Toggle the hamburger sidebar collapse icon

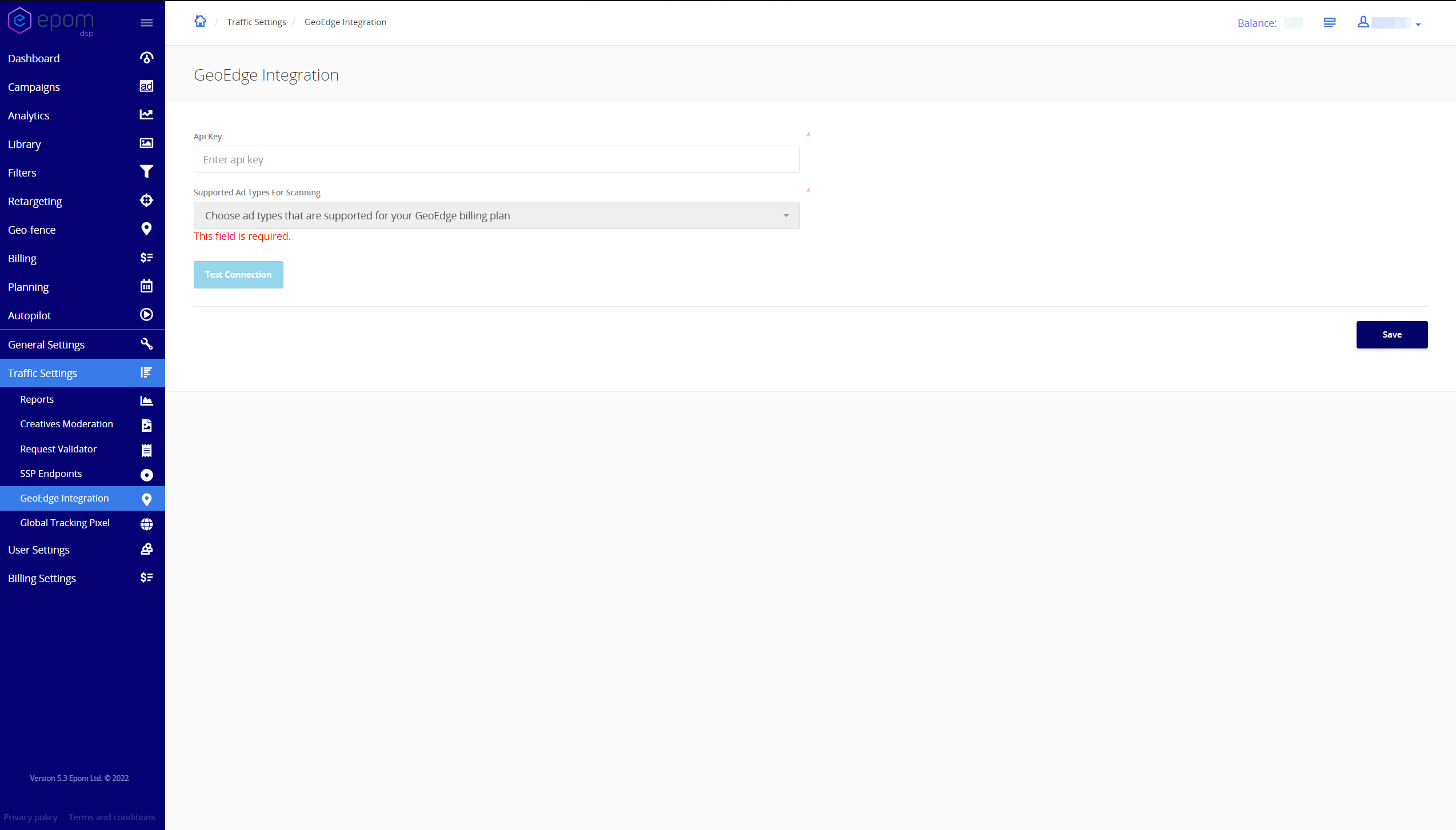(x=147, y=23)
